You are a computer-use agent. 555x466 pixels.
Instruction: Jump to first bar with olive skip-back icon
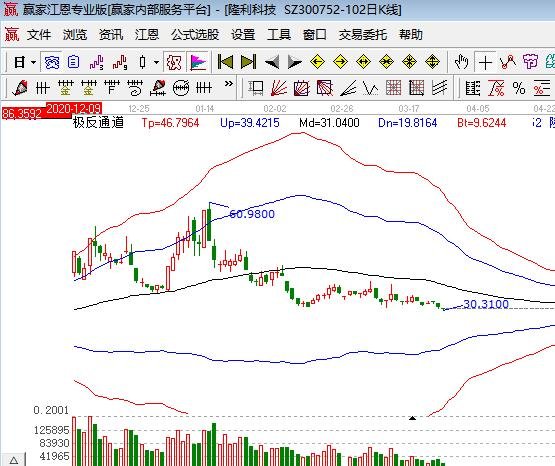225,62
